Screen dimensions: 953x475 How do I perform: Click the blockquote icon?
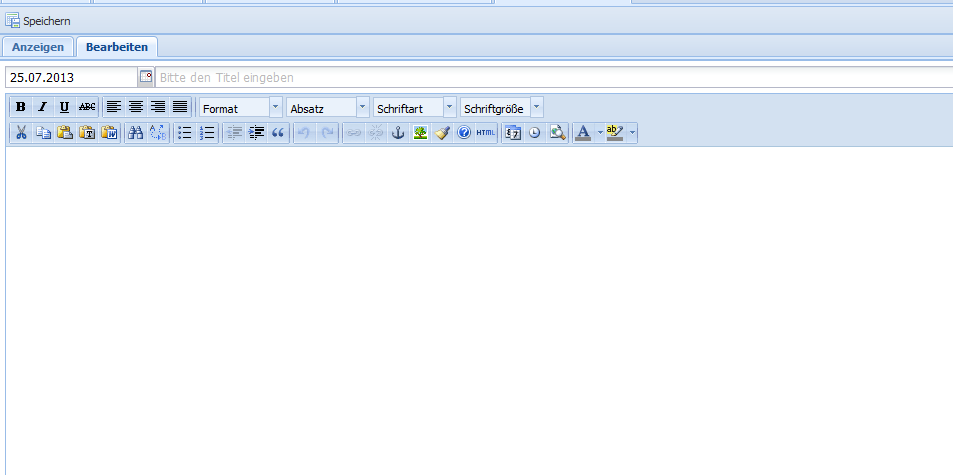[278, 133]
